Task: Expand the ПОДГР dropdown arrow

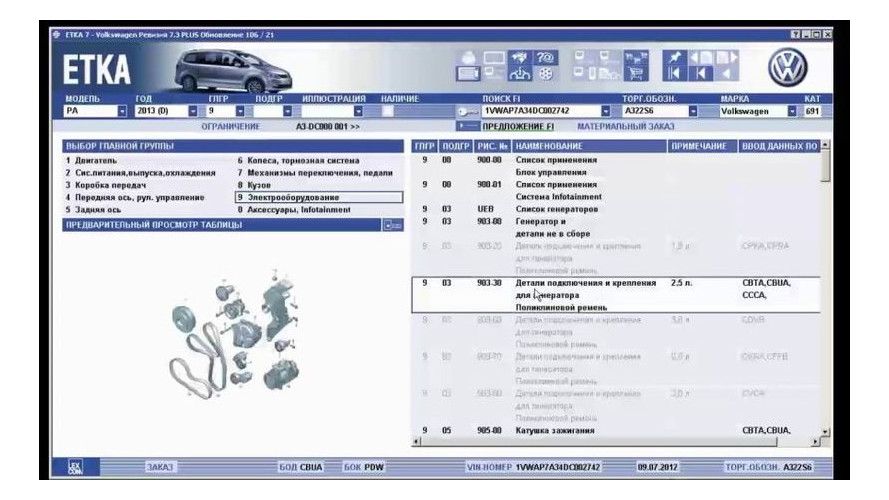Action: 287,111
